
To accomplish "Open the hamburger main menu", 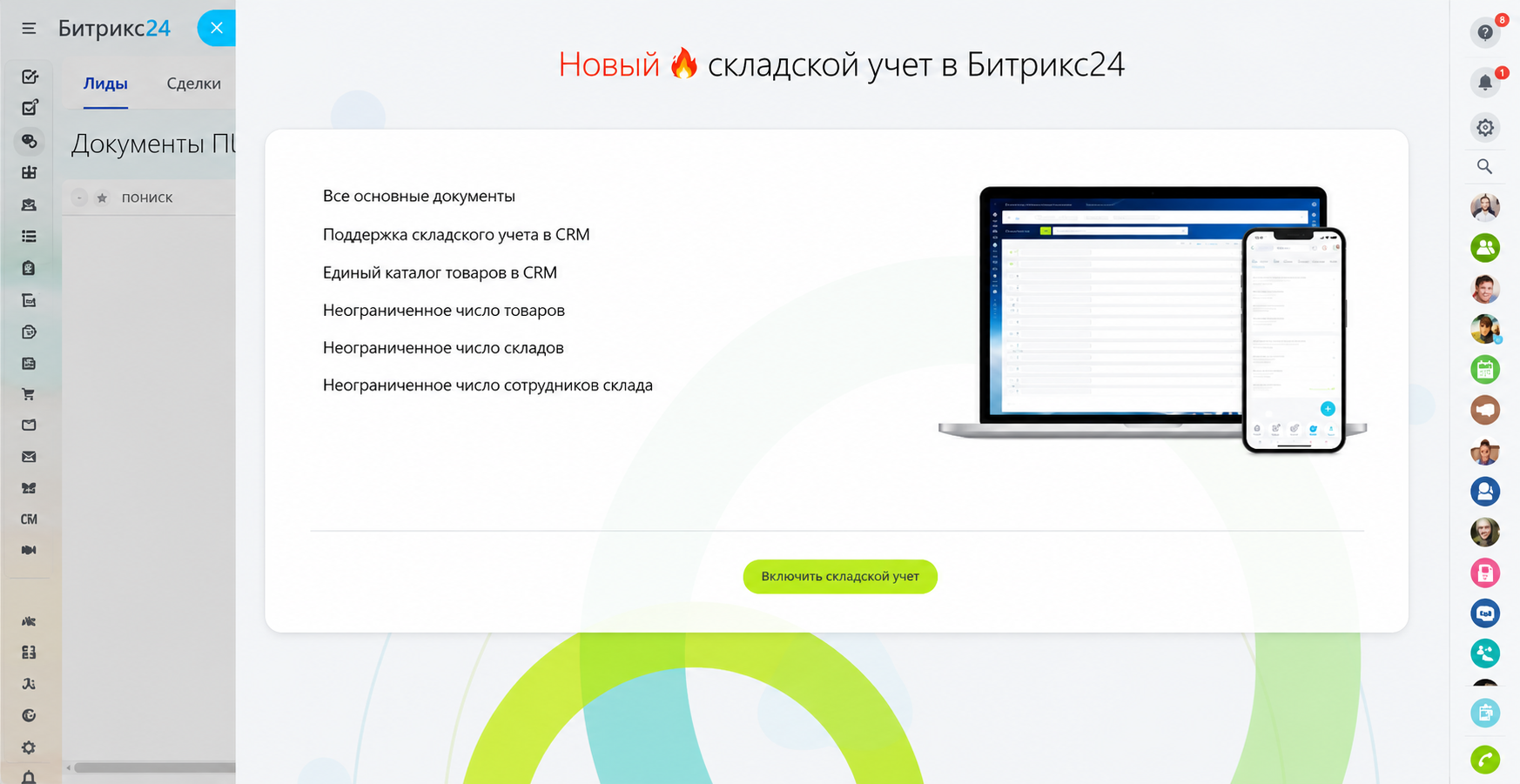I will (29, 29).
